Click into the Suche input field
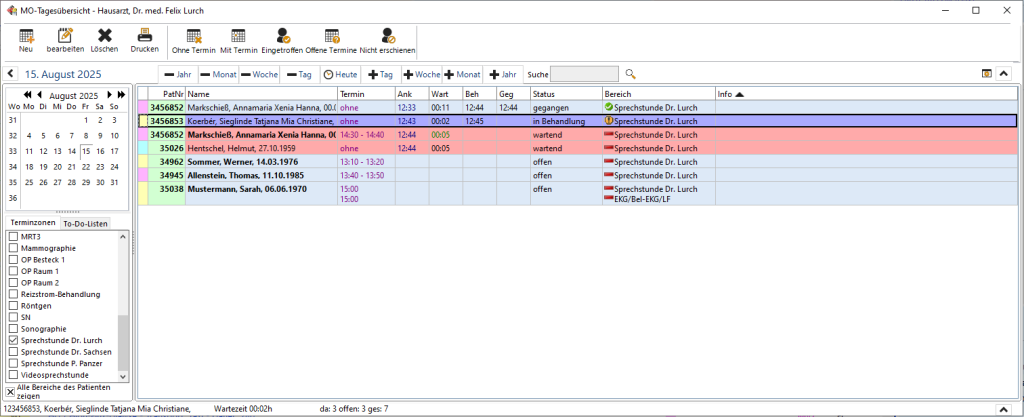The width and height of the screenshot is (1024, 417). tap(584, 74)
